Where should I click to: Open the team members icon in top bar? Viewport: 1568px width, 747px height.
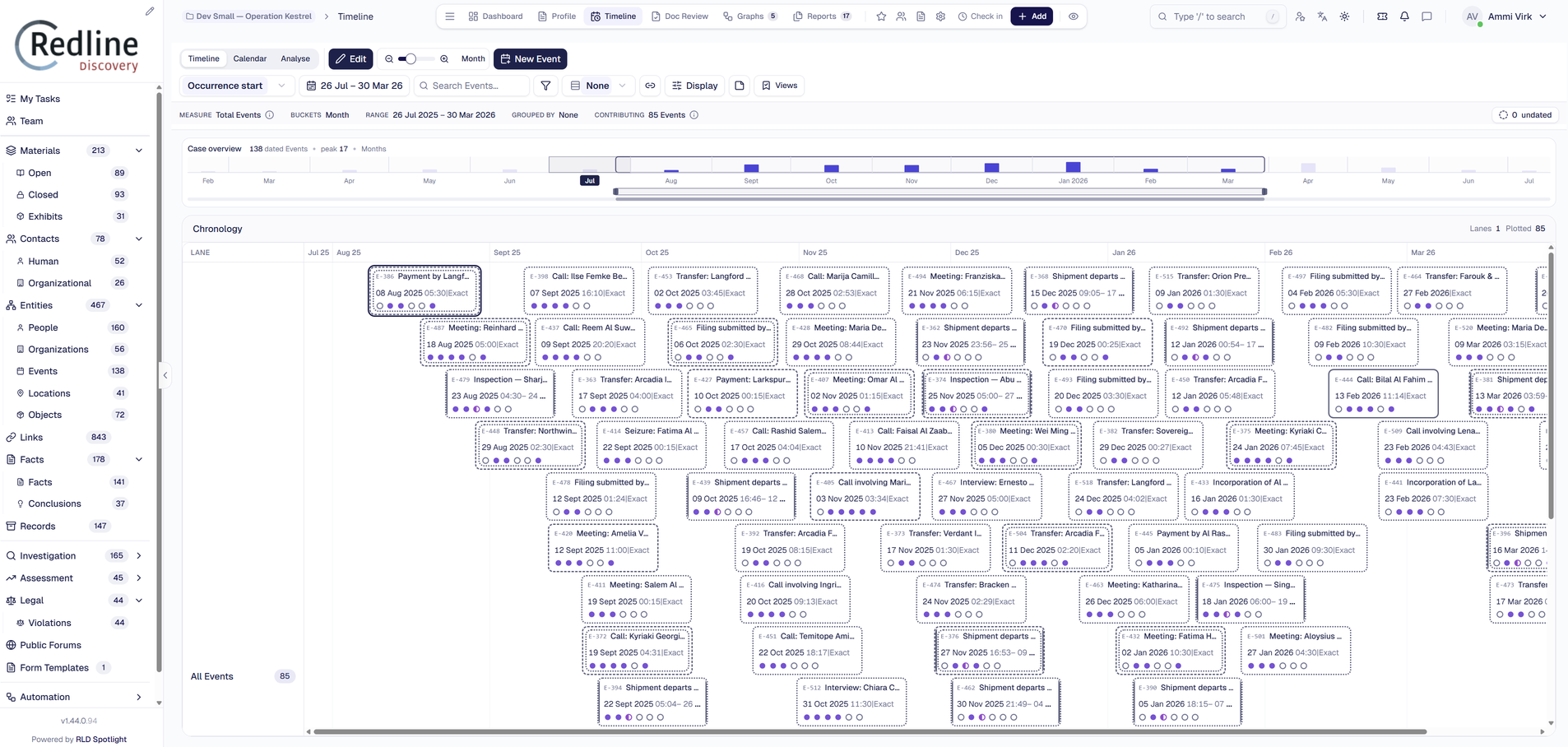901,16
